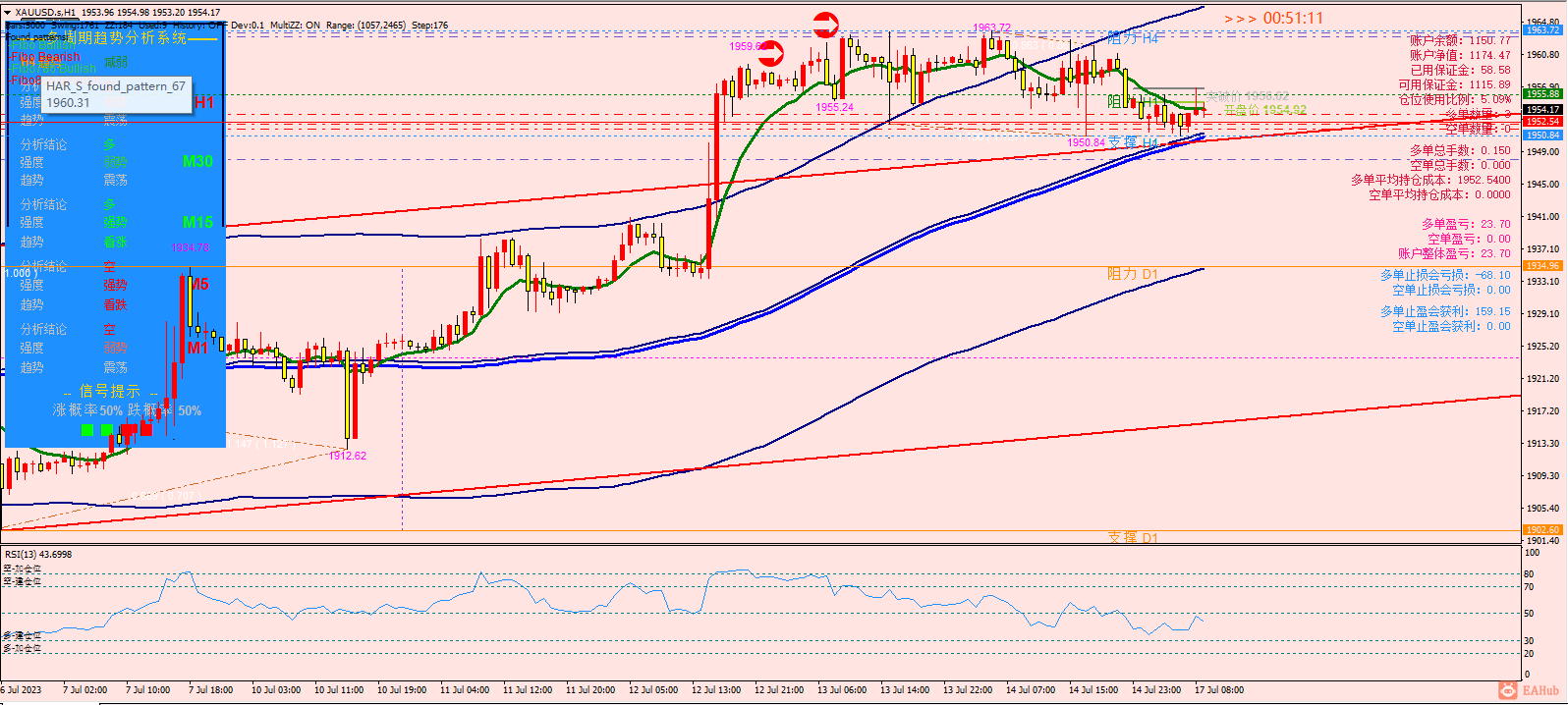Click the red Fibo Bearish label

[45, 57]
